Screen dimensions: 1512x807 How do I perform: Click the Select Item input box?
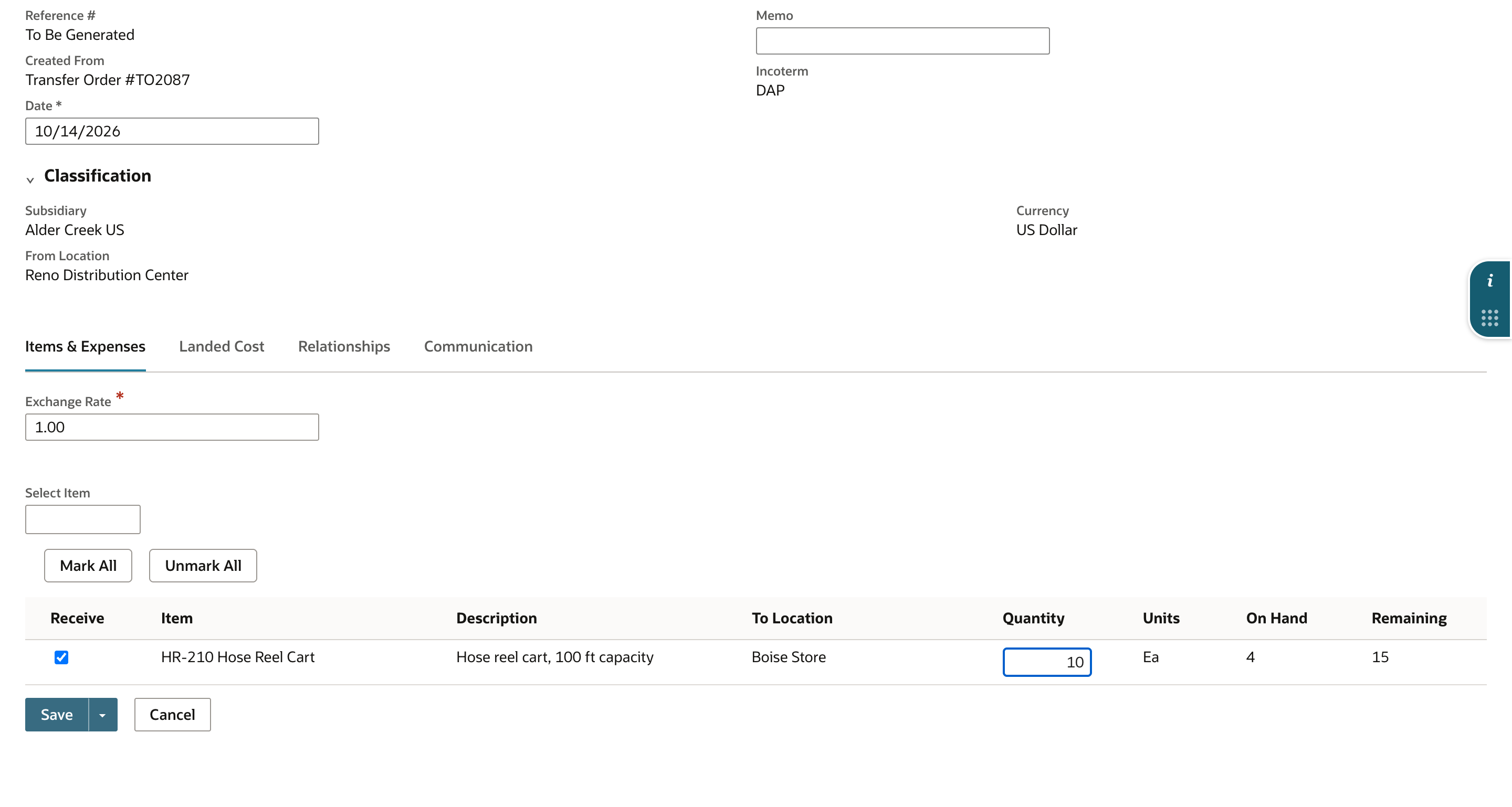click(83, 519)
